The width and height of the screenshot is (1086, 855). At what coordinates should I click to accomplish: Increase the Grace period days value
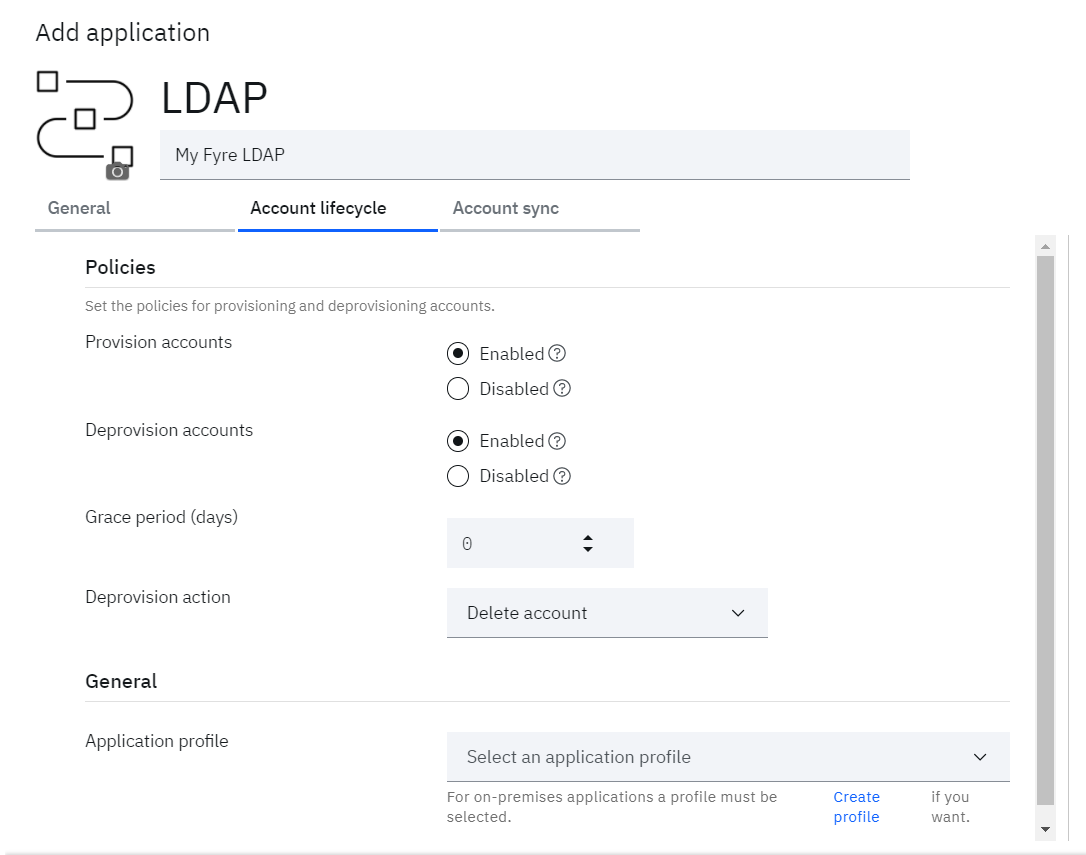point(588,538)
